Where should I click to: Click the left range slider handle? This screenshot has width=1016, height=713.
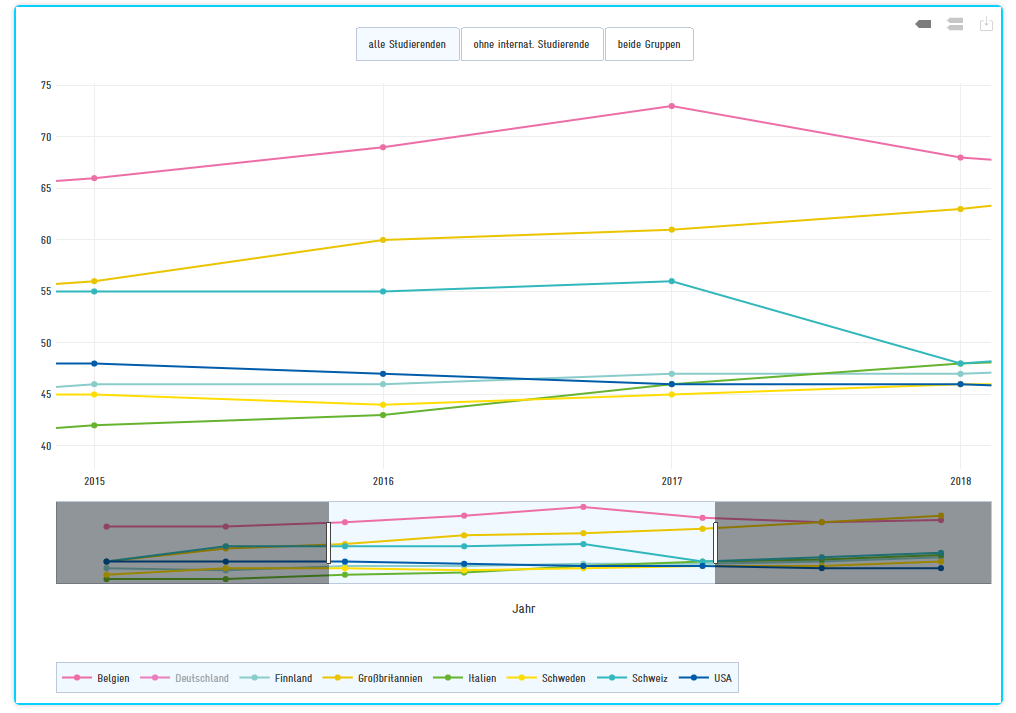pyautogui.click(x=329, y=542)
